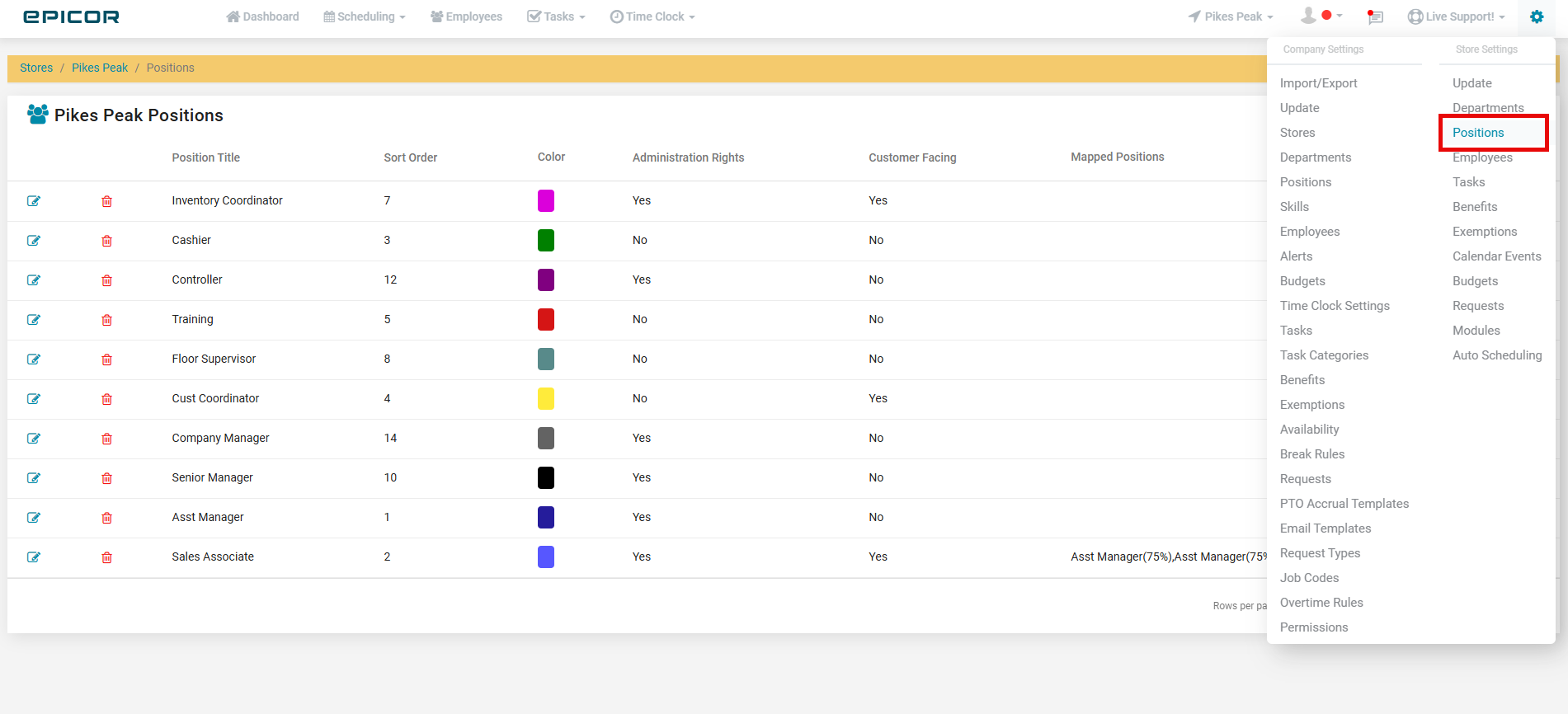
Task: Click the Mapped Positions text for Sales Associate
Action: 1169,557
